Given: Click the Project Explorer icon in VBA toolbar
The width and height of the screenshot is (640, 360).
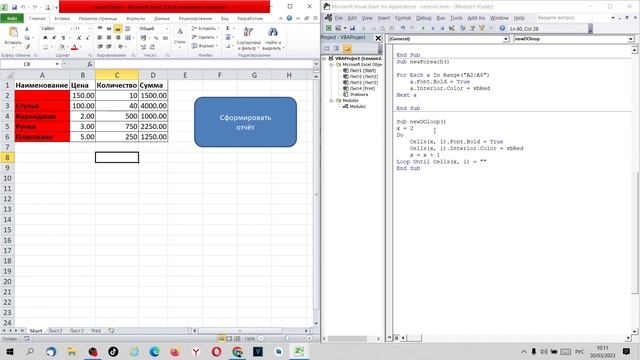Looking at the screenshot, I should pyautogui.click(x=462, y=29).
